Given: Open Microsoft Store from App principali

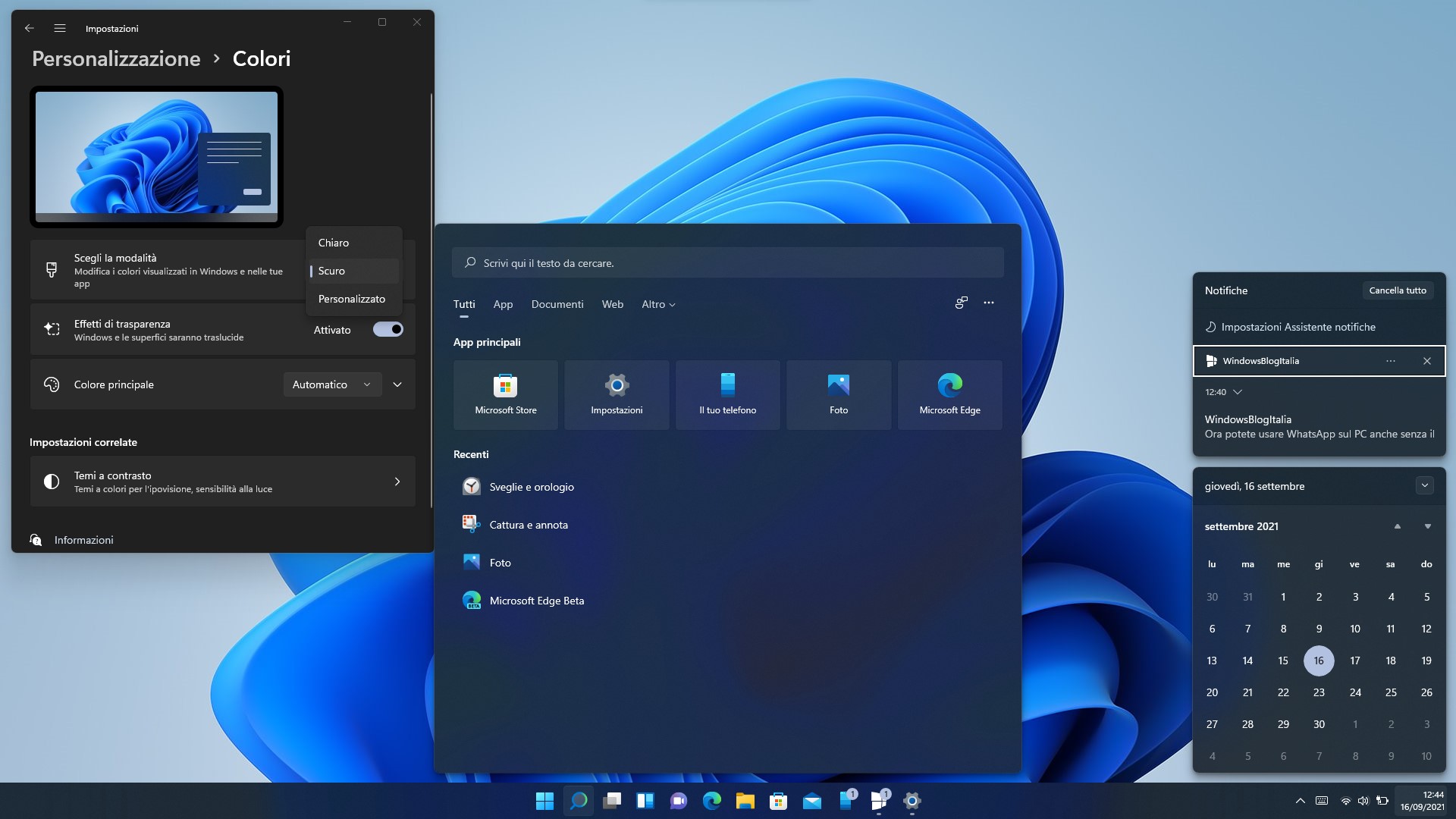Looking at the screenshot, I should pos(506,395).
